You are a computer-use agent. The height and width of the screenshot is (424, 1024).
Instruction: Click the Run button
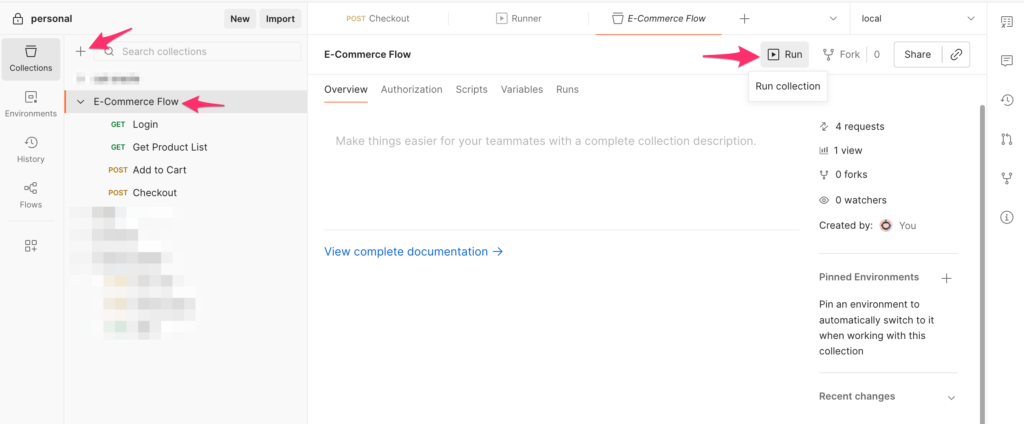point(785,55)
